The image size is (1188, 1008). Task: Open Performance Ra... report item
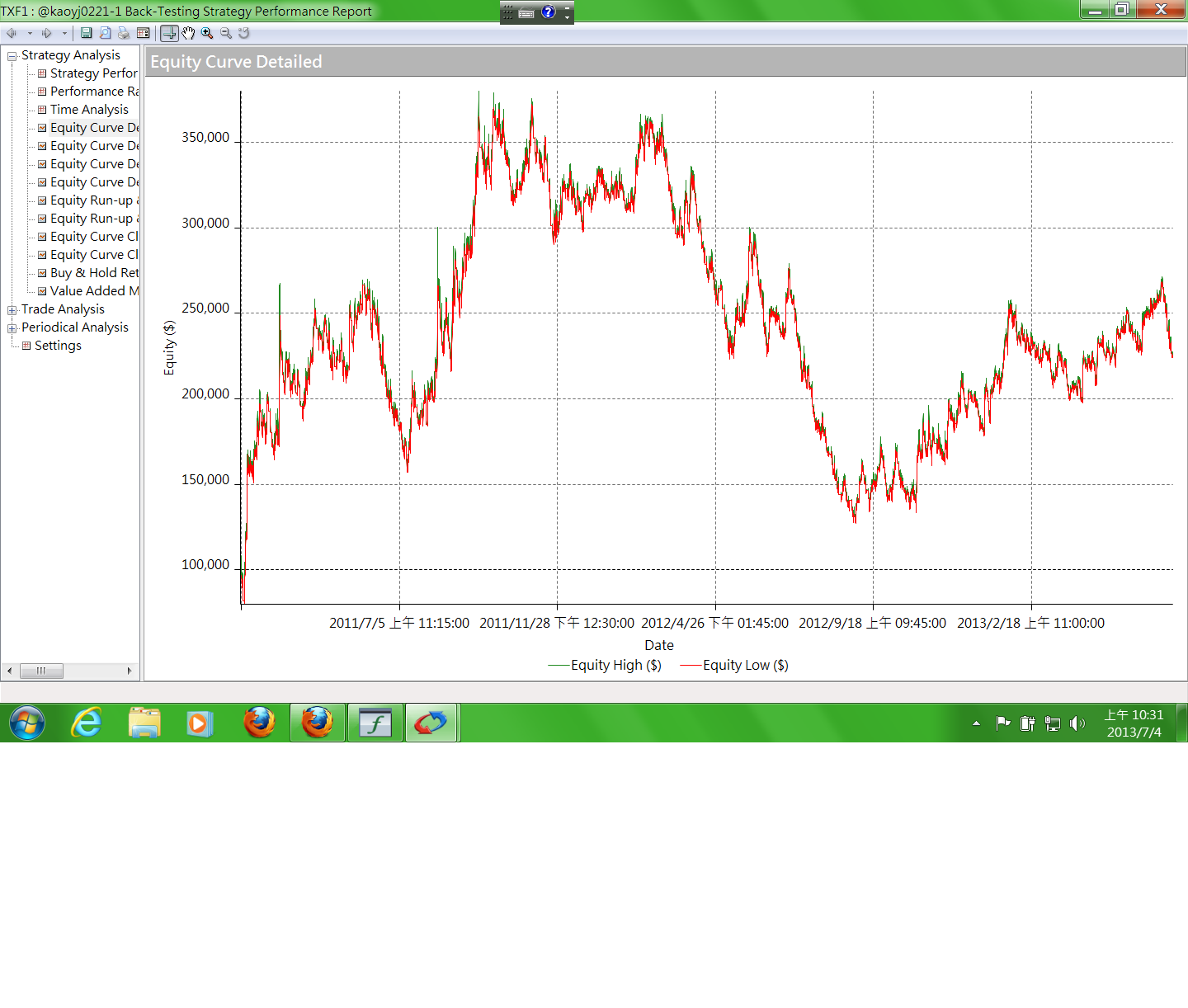94,92
